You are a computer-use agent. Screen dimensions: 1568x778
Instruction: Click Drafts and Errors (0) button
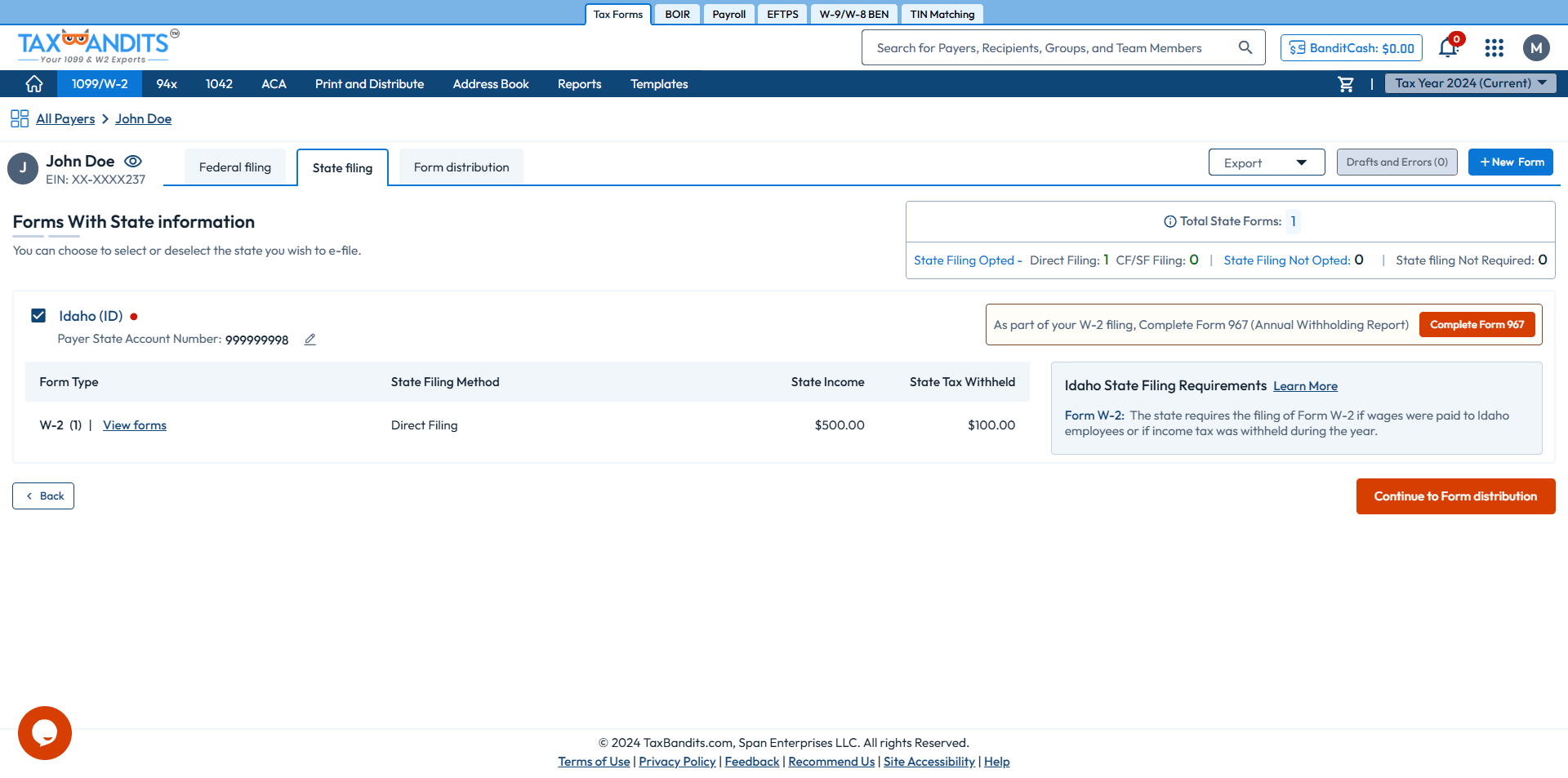[1396, 162]
